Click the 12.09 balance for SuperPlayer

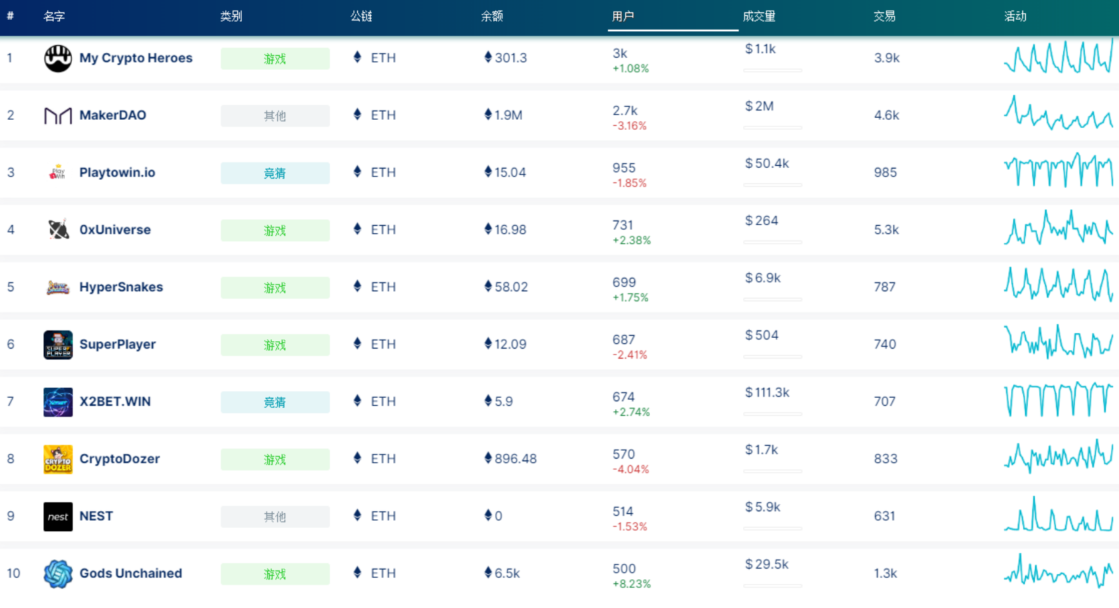[510, 344]
